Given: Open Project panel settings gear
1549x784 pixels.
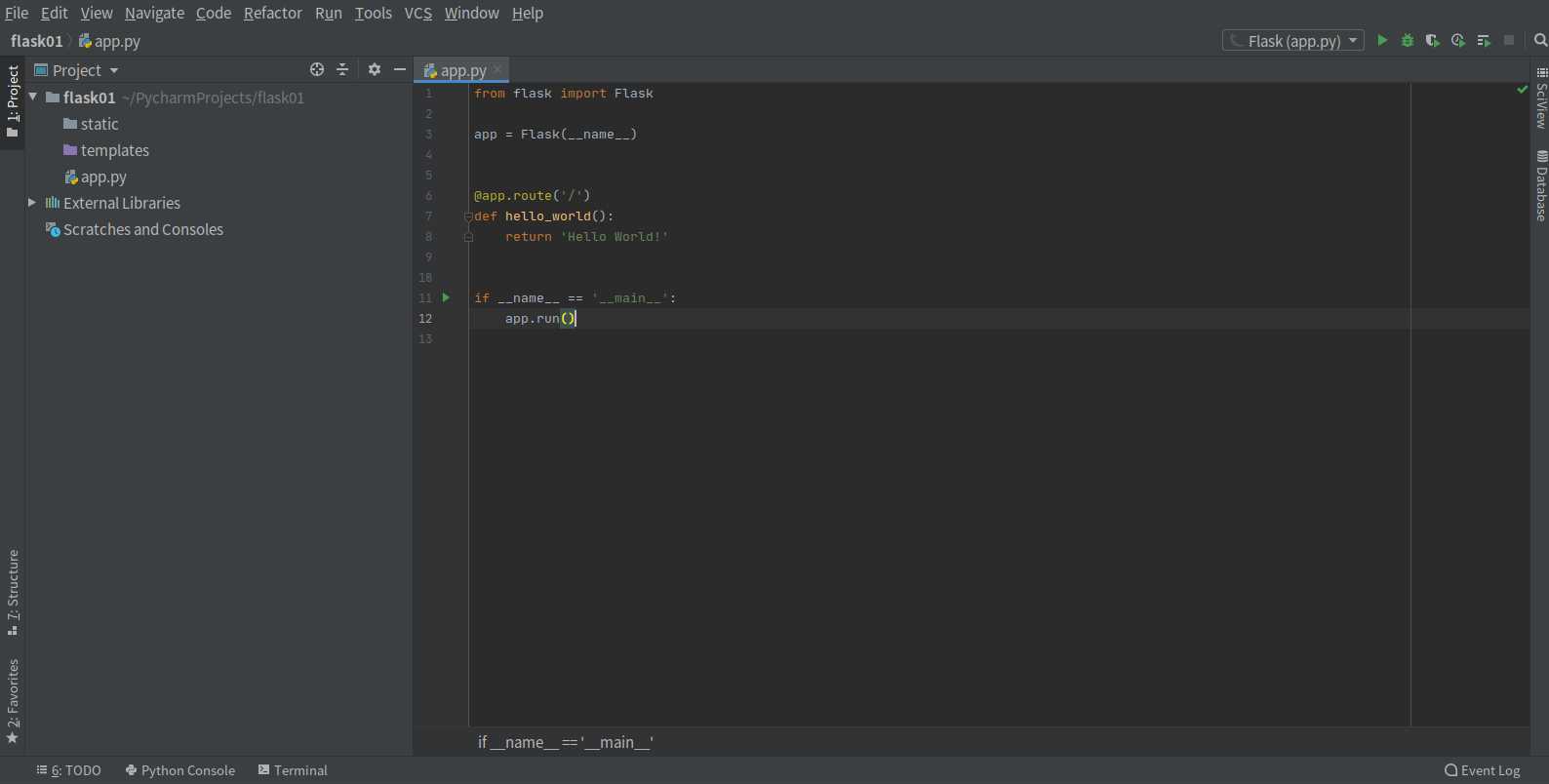Looking at the screenshot, I should (375, 69).
